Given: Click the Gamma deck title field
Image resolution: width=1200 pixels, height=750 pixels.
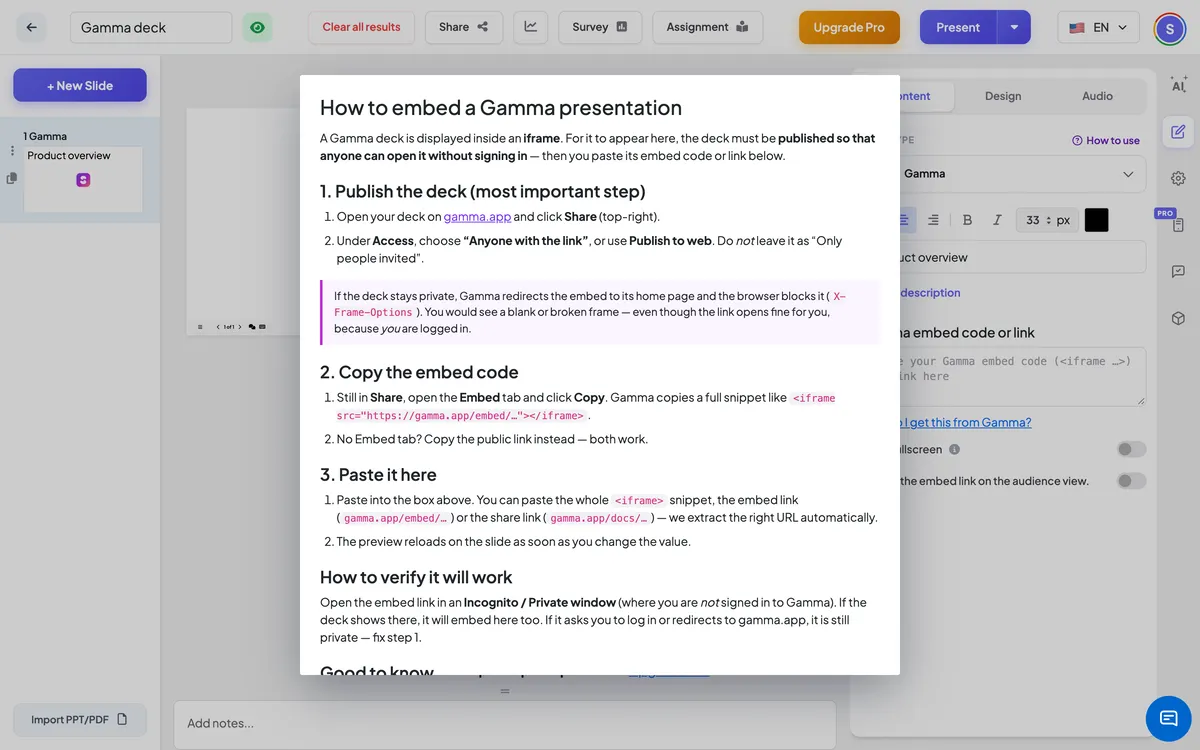Looking at the screenshot, I should [x=151, y=27].
